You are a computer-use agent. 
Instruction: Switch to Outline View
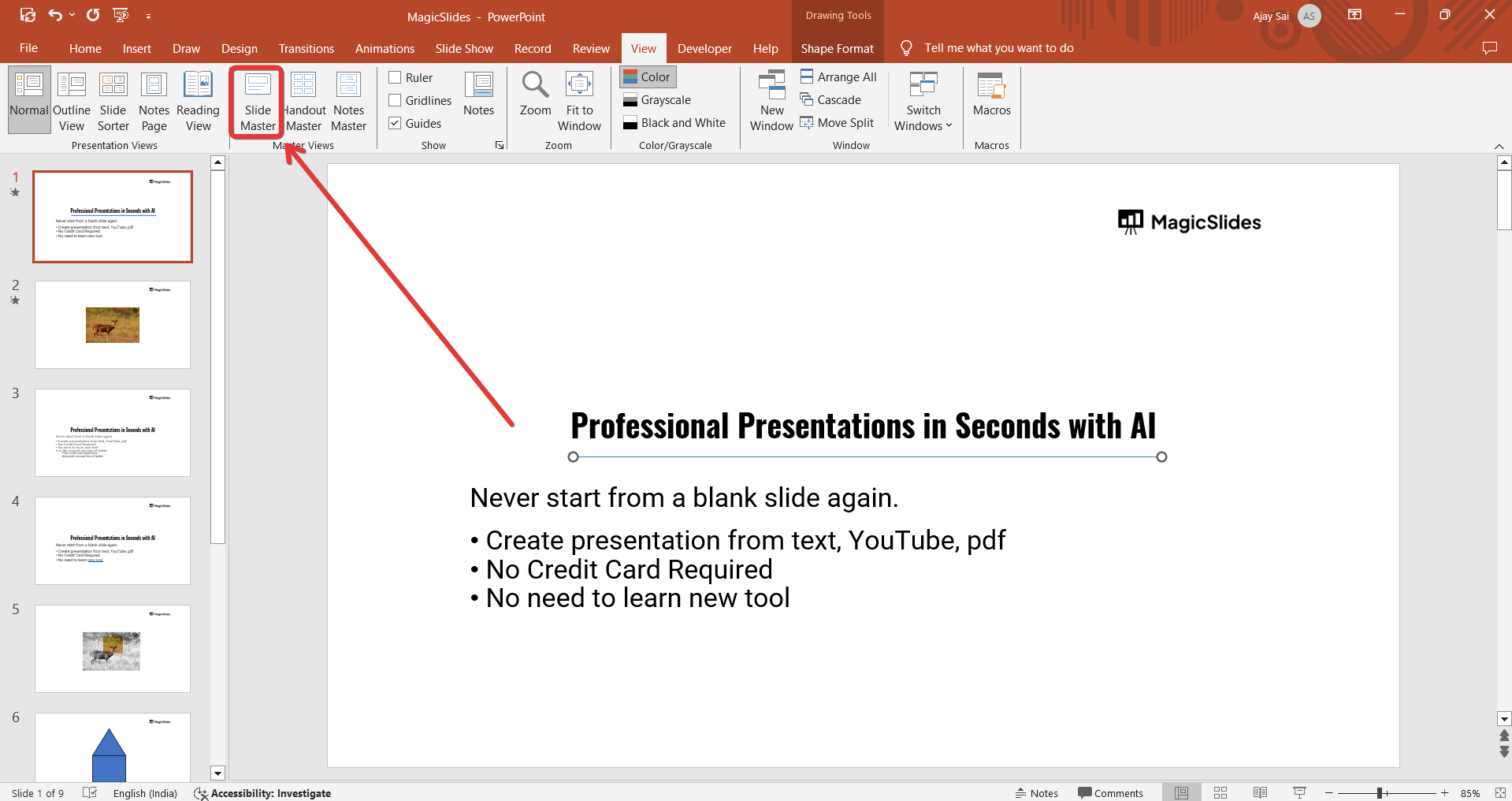72,101
